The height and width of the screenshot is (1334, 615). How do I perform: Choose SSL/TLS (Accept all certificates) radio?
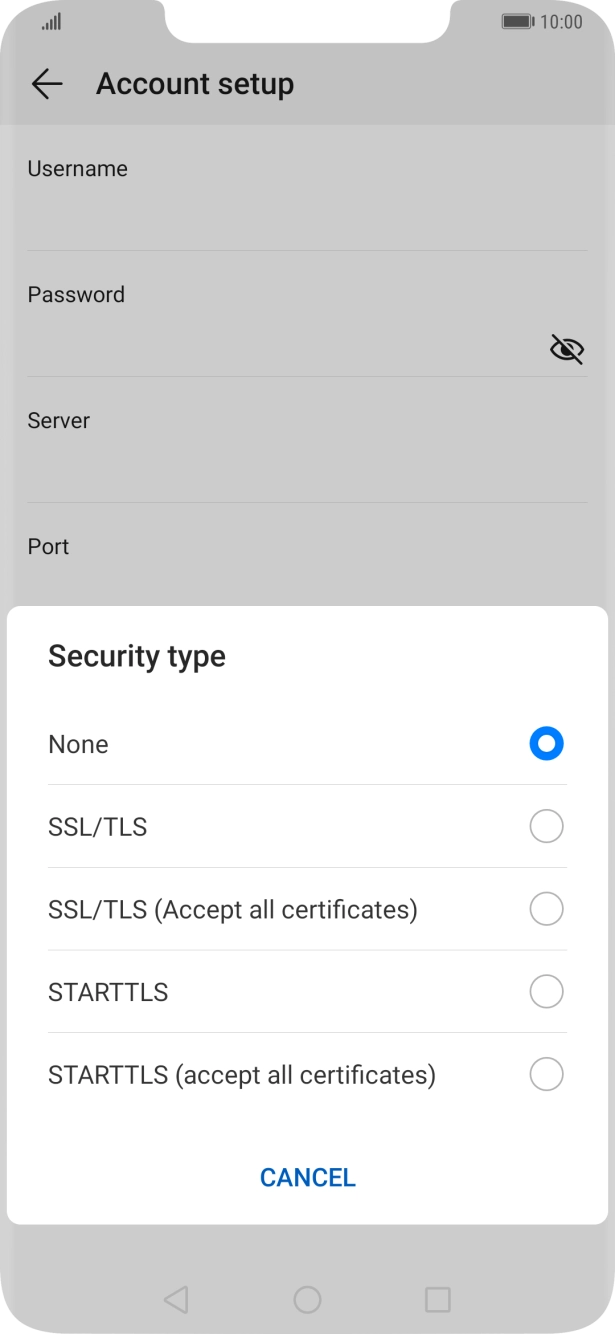546,909
